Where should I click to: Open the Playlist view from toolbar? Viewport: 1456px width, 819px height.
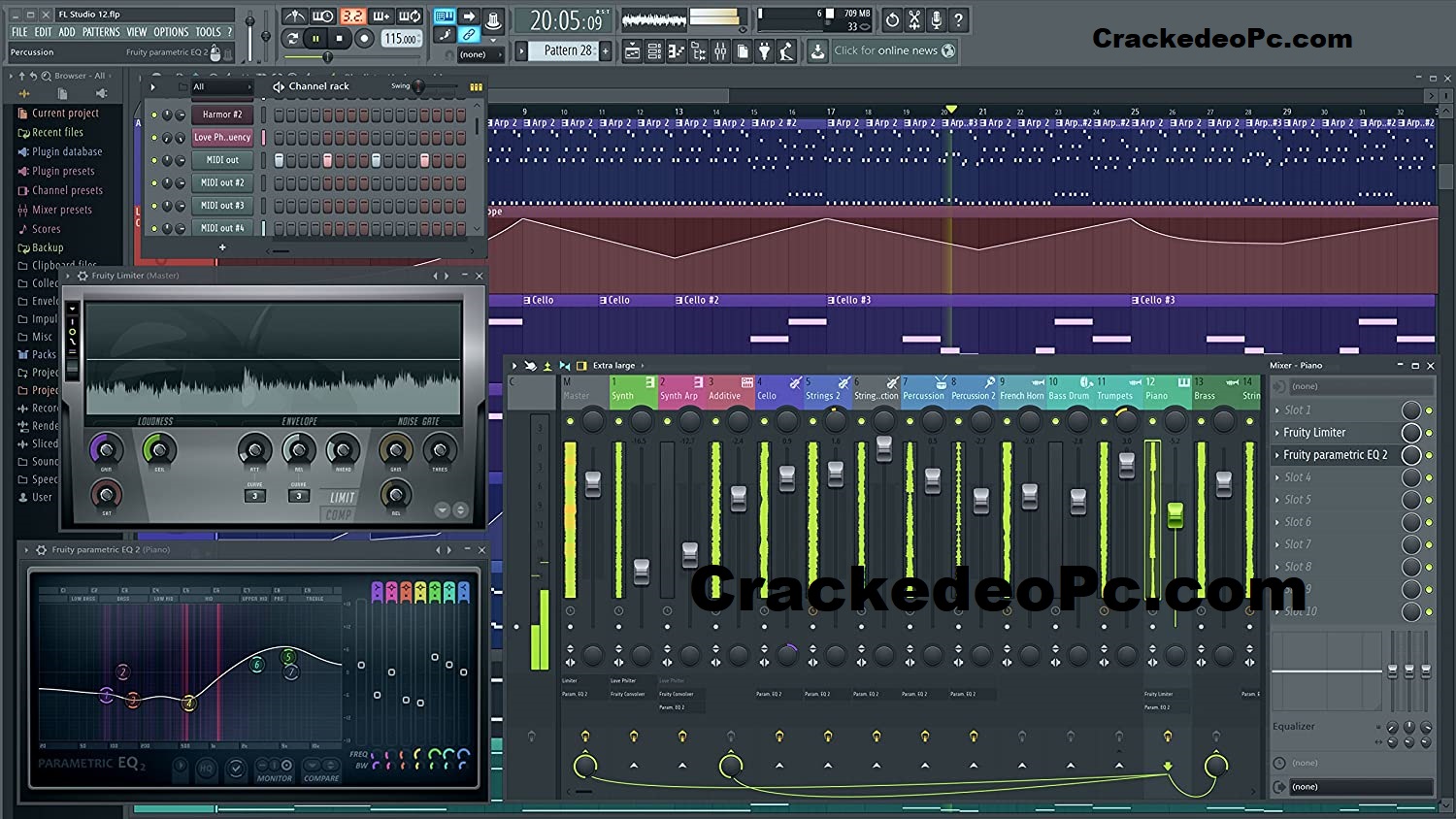click(632, 50)
